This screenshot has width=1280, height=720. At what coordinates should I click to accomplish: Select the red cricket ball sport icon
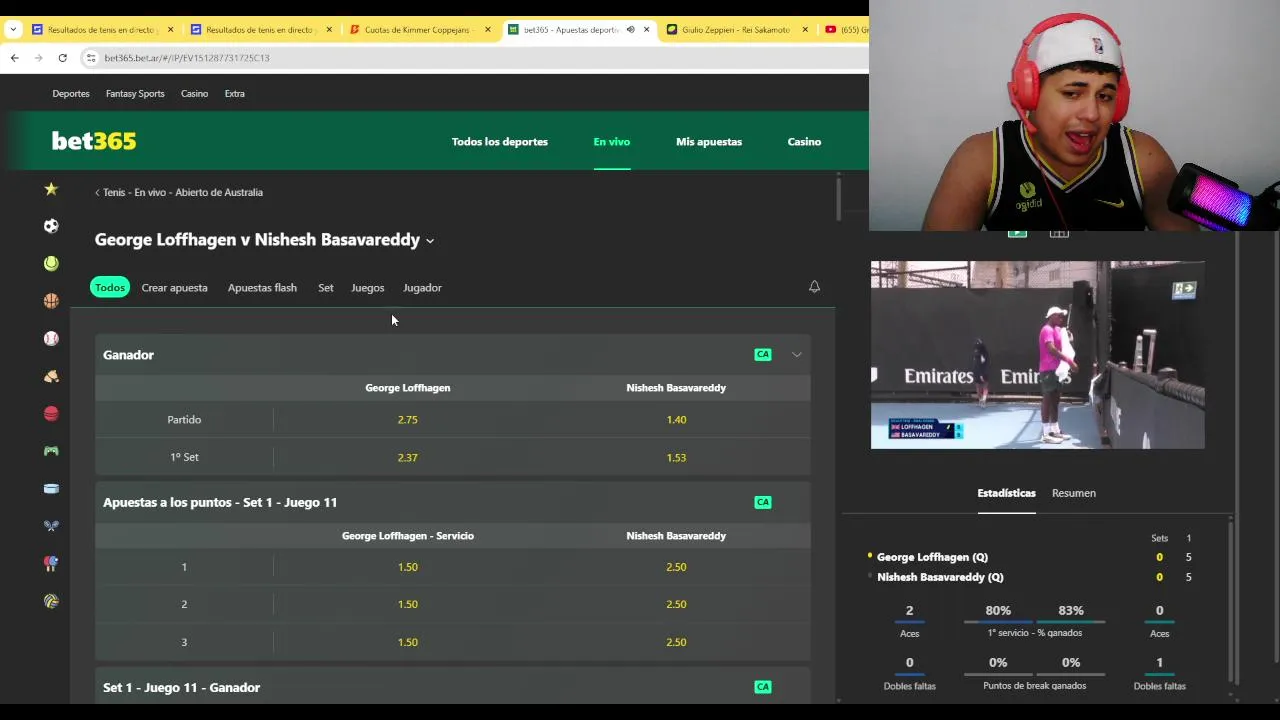(51, 413)
